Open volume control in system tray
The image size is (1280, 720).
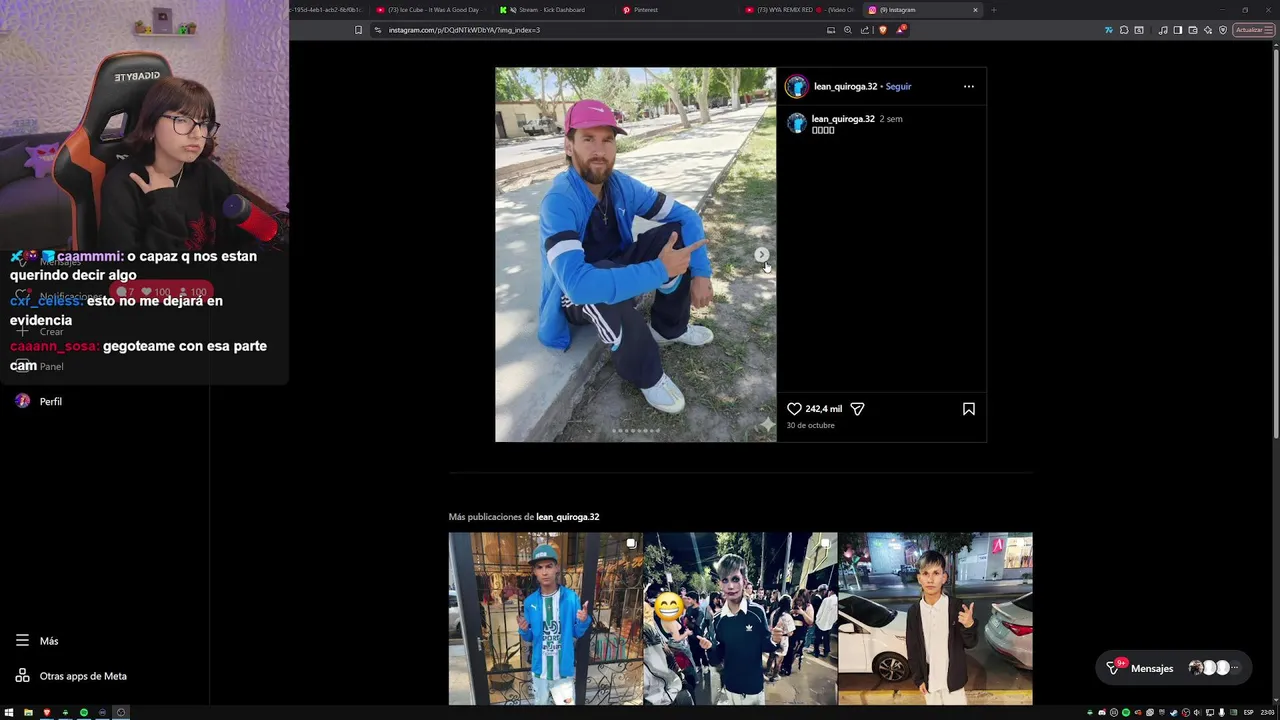[1197, 712]
